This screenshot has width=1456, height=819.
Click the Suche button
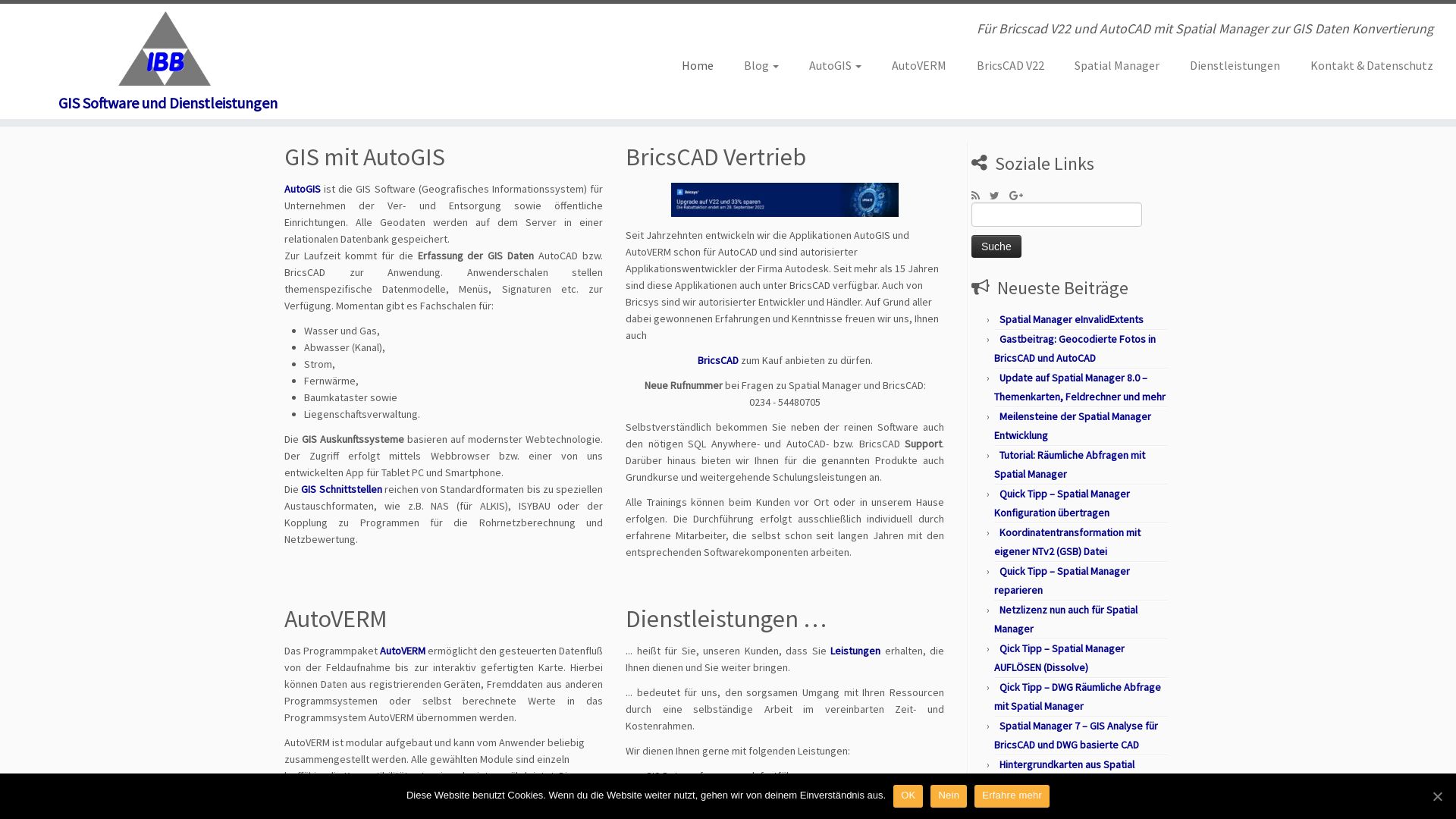[x=996, y=246]
